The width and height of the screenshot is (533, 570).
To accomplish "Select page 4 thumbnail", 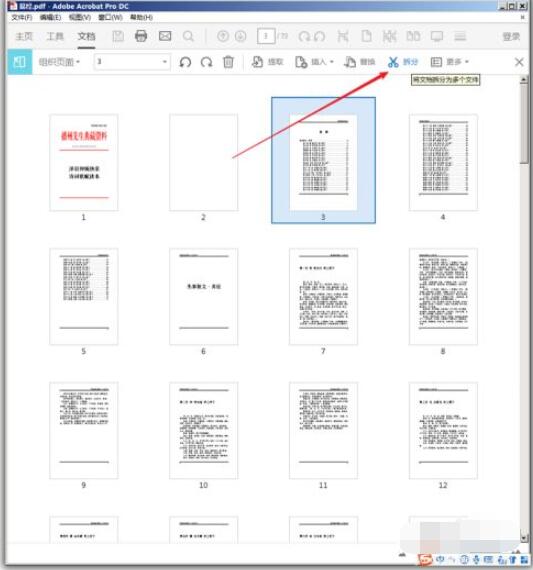I will pos(443,162).
